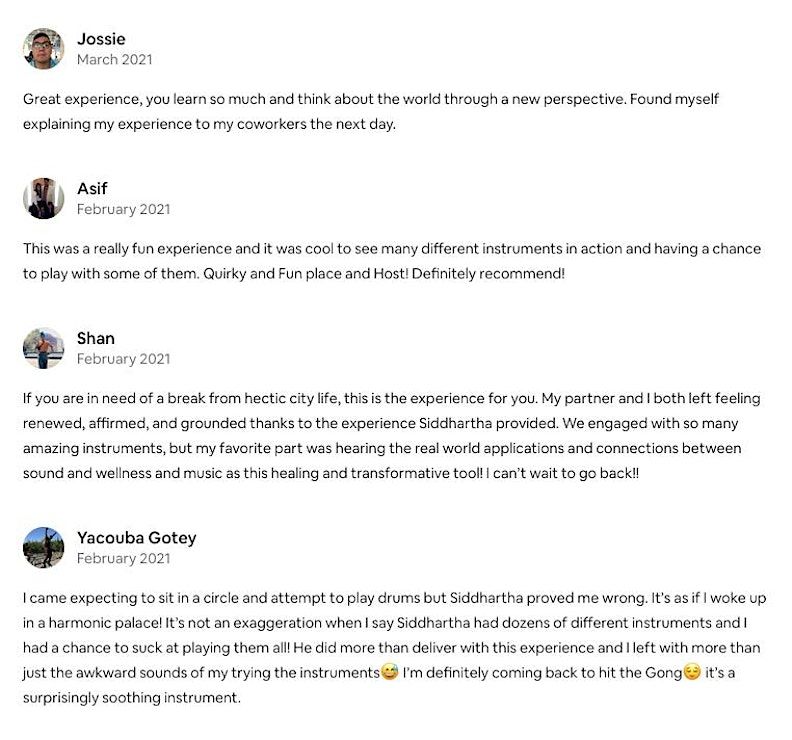Viewport: 792px width, 740px height.
Task: Click the date below Yacouba Gotey's name
Action: (x=123, y=558)
